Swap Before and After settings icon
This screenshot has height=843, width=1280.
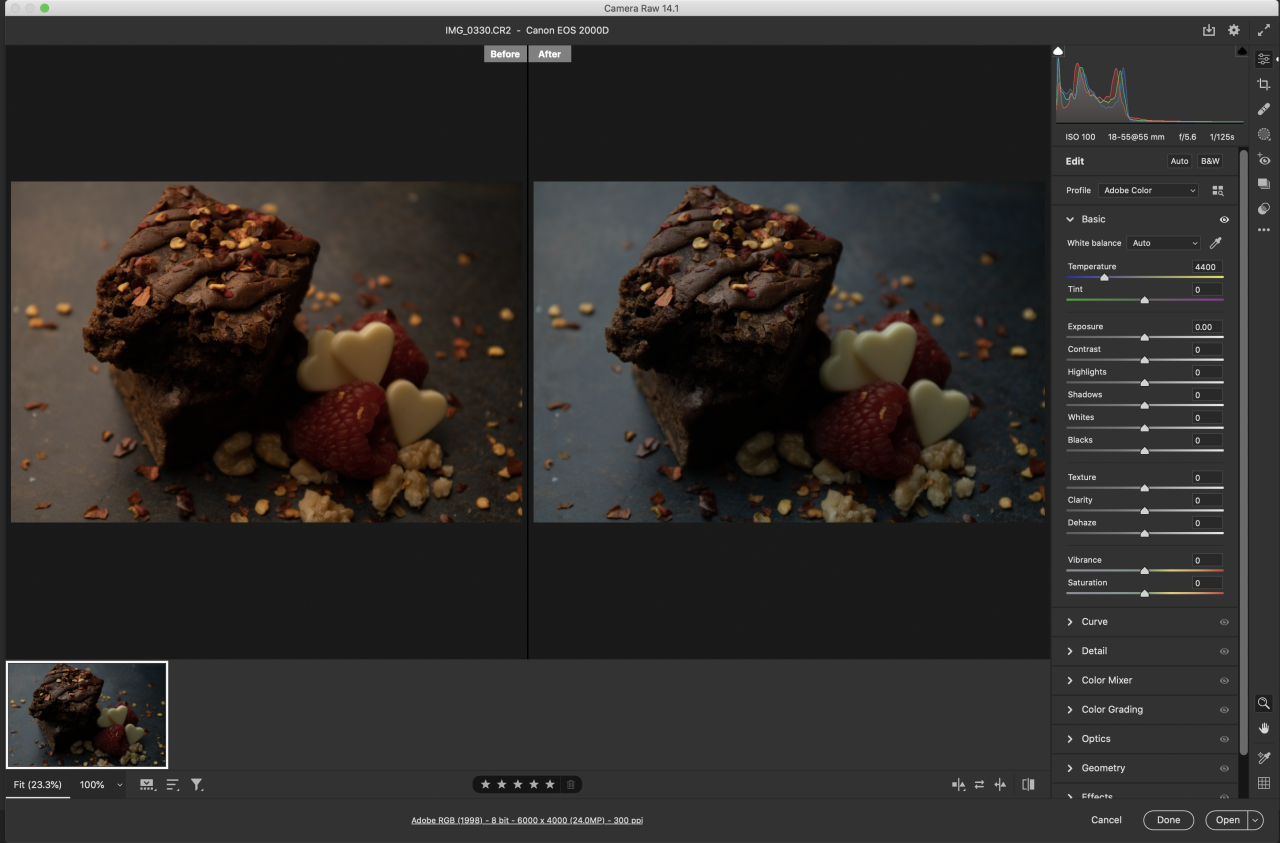[979, 785]
